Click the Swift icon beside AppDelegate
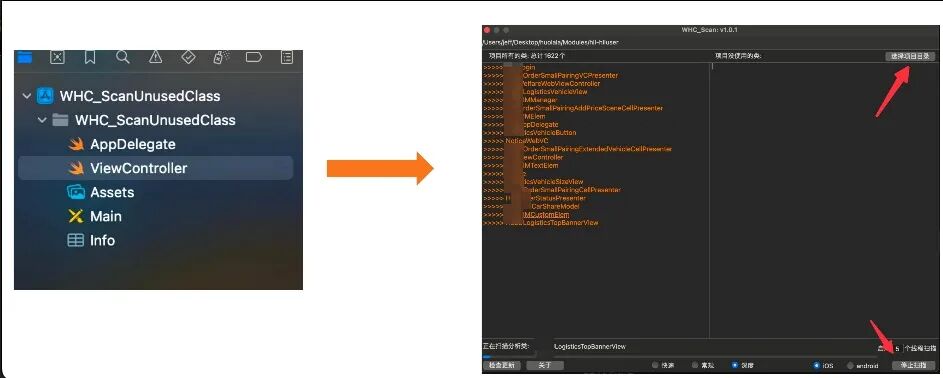 [x=76, y=144]
